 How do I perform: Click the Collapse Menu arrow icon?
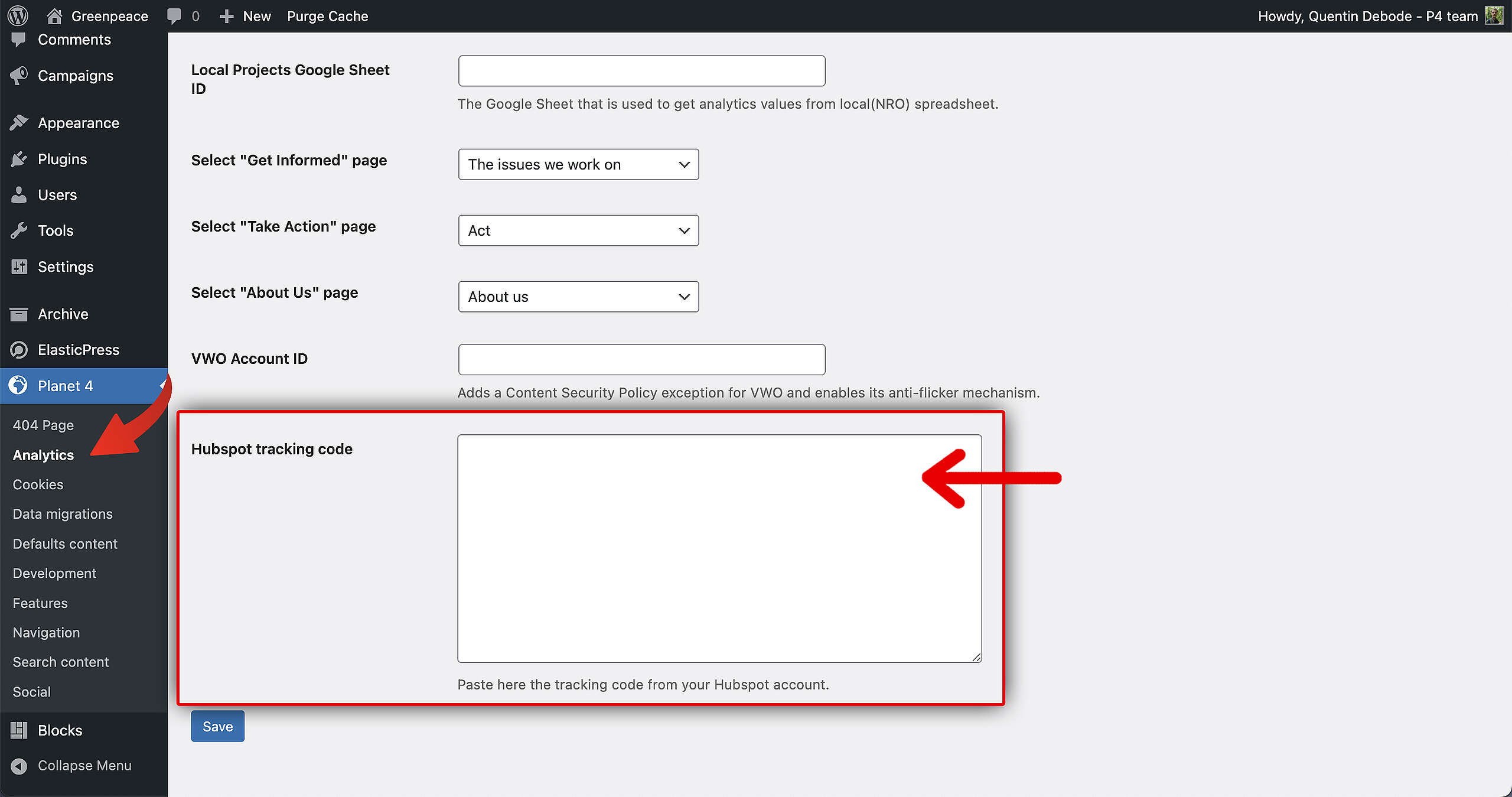coord(19,766)
